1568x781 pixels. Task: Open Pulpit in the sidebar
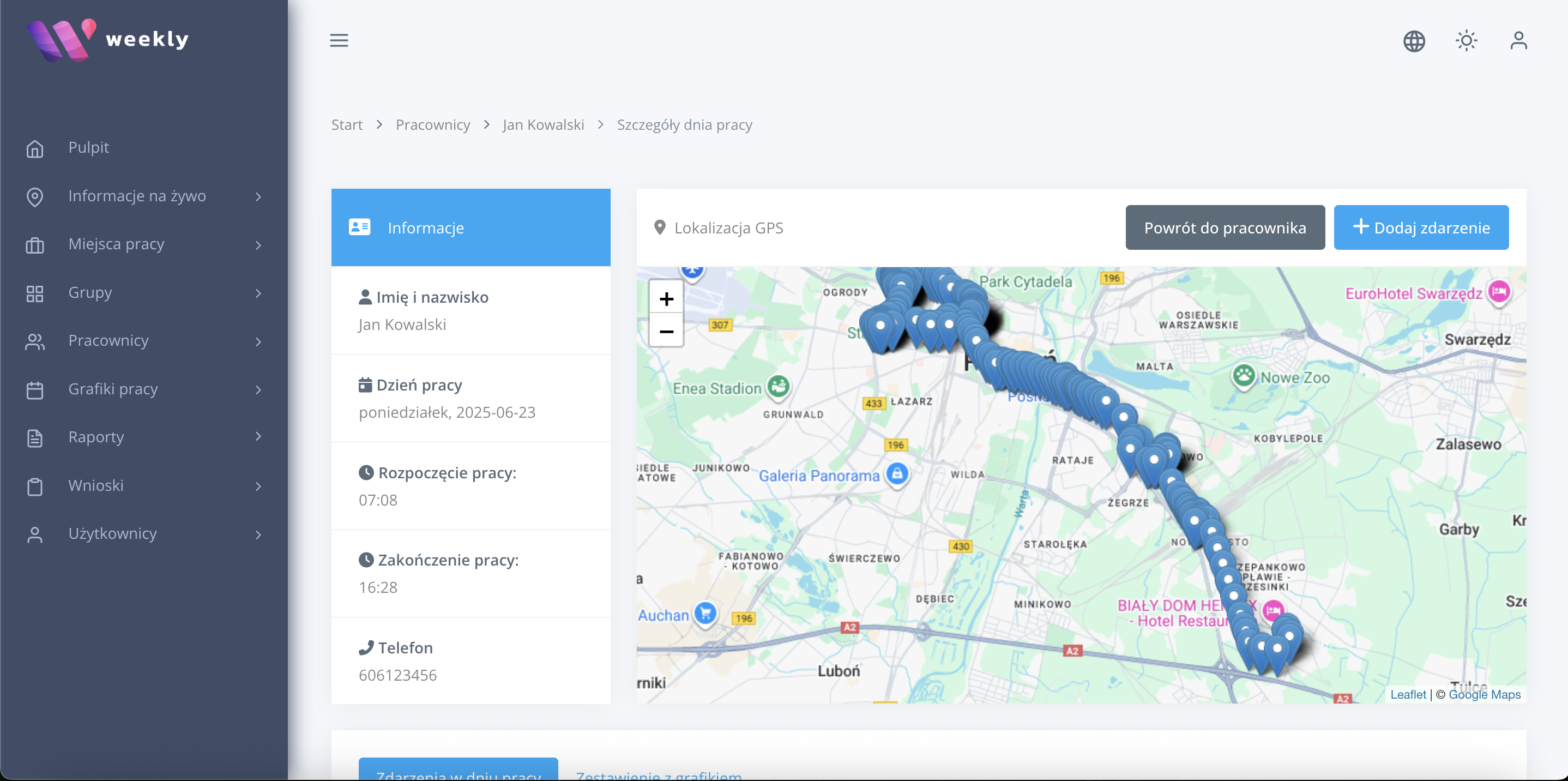pos(88,147)
